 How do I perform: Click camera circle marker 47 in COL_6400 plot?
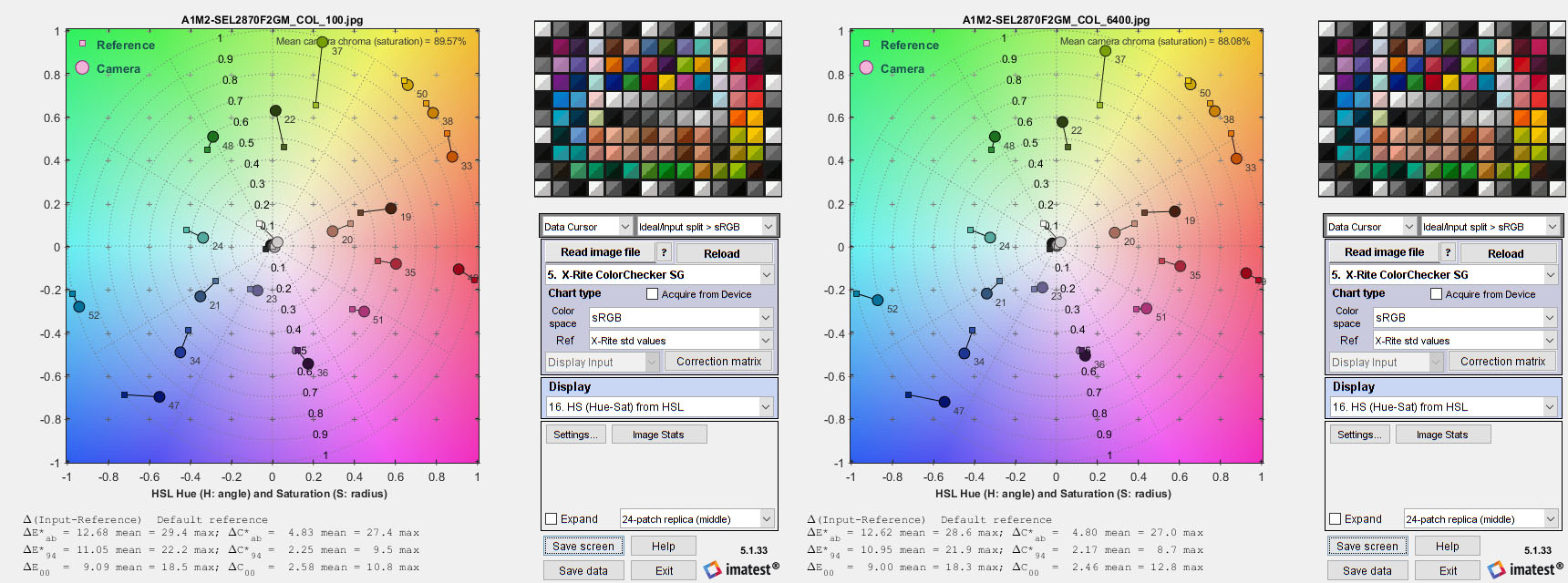[x=944, y=402]
